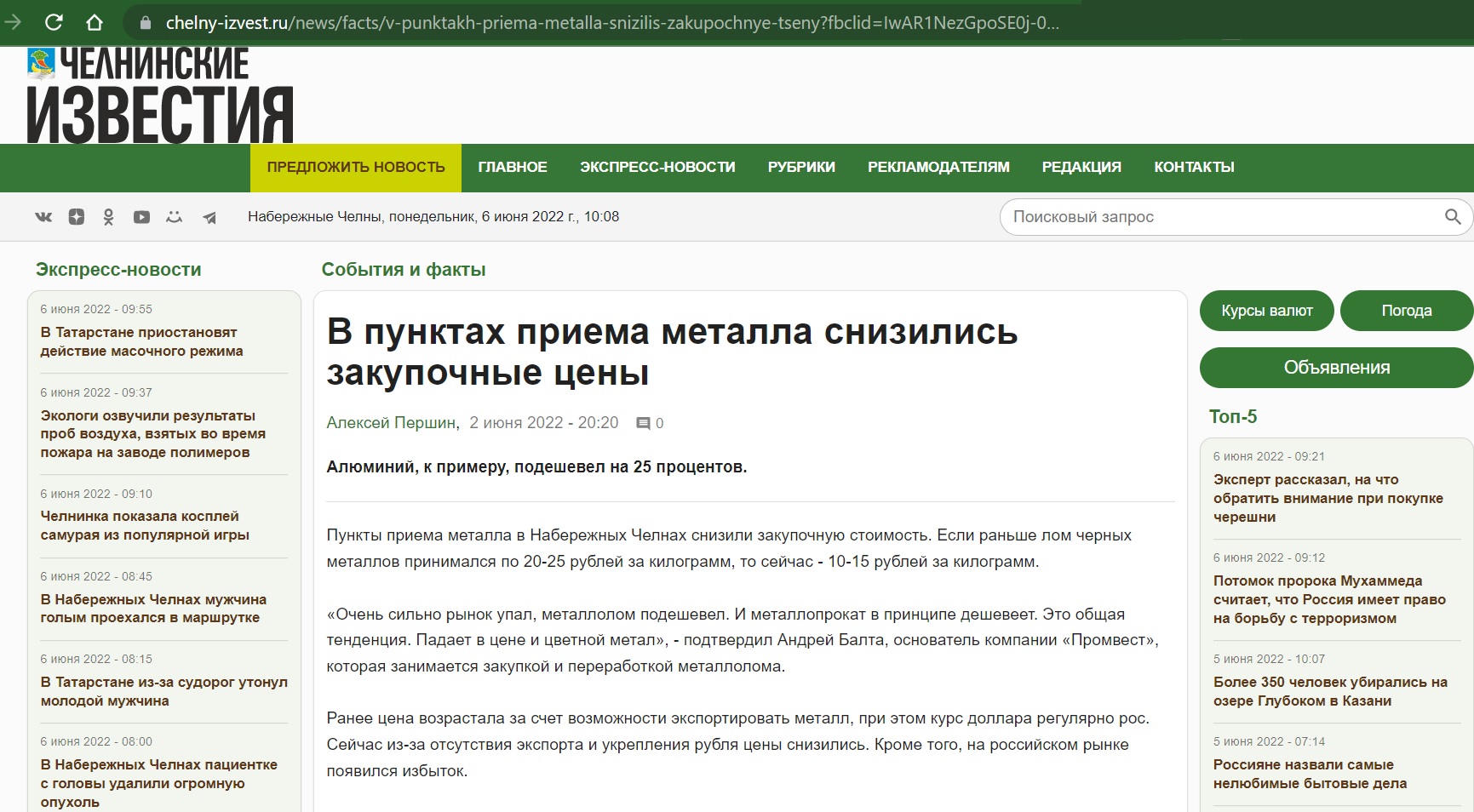Viewport: 1474px width, 812px height.
Task: Click the search magnifier icon
Action: [1453, 217]
